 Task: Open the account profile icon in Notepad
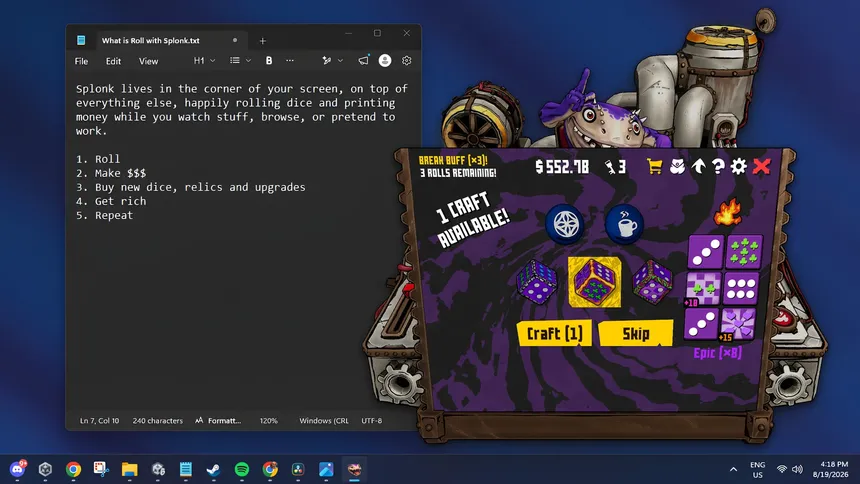(x=385, y=60)
